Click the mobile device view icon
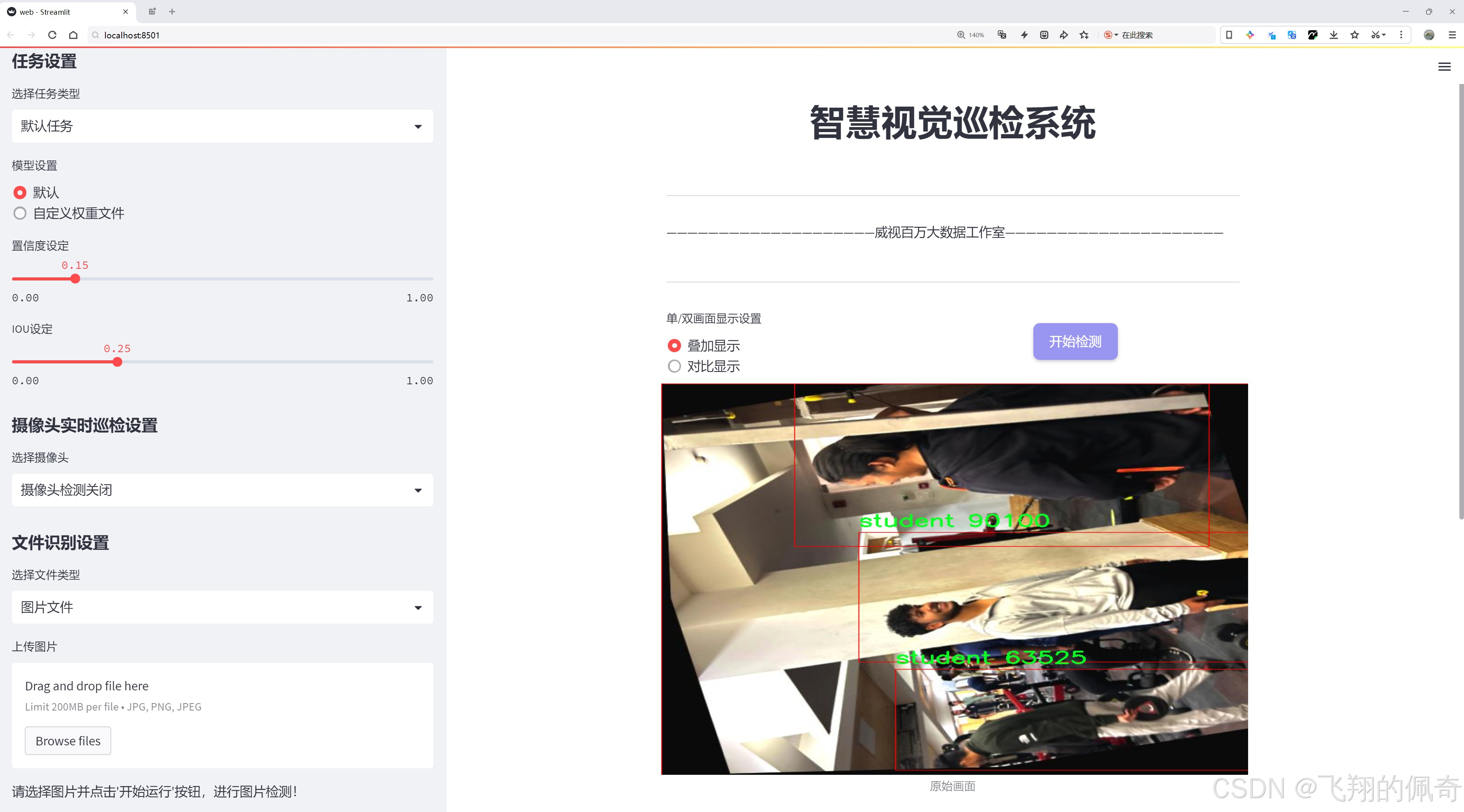This screenshot has height=812, width=1464. coord(1229,35)
